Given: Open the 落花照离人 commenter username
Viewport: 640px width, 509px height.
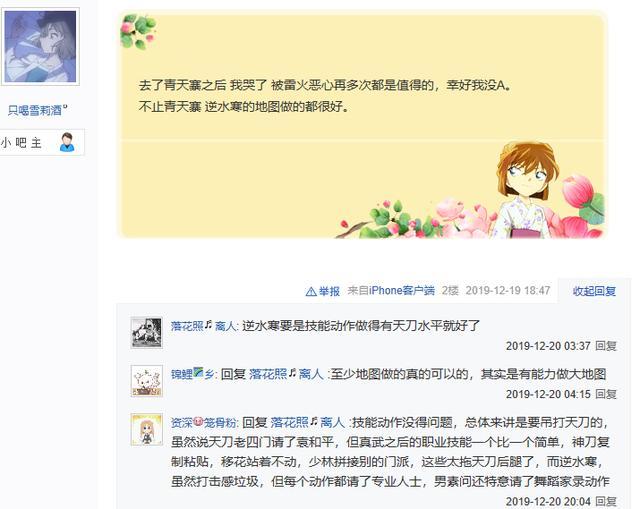Looking at the screenshot, I should coord(204,326).
